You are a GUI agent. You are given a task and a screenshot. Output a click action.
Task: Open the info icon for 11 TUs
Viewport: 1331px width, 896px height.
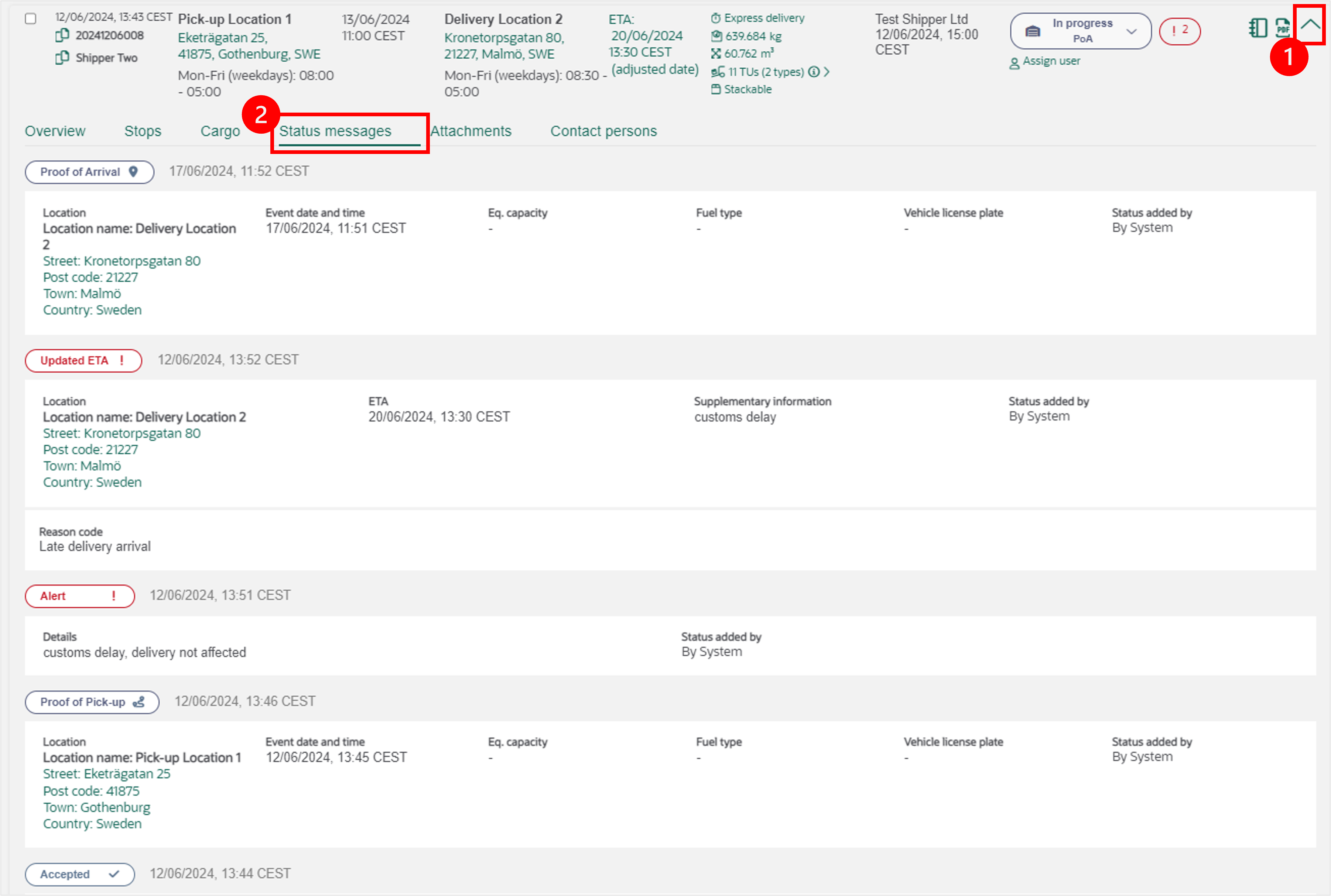[x=814, y=72]
